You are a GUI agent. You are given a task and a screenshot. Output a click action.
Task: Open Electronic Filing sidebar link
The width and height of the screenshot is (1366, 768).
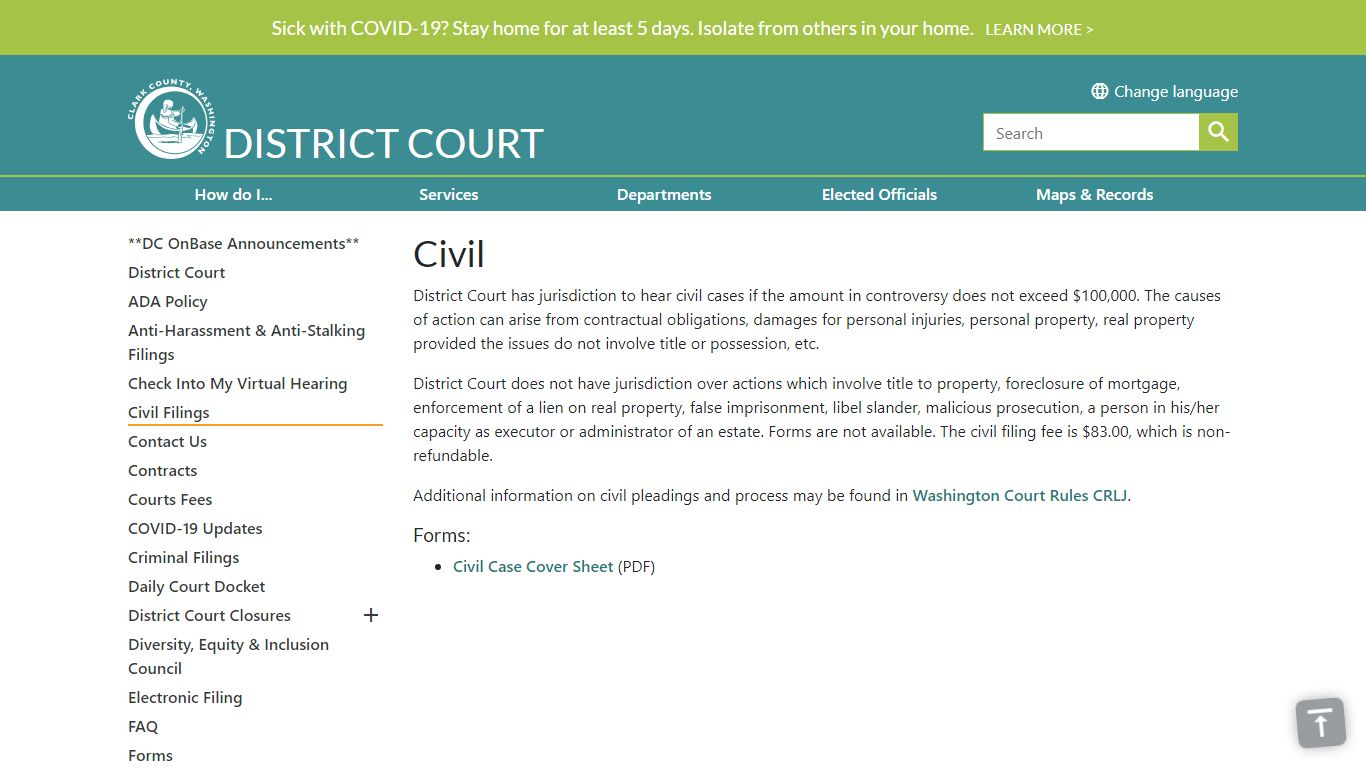(185, 698)
